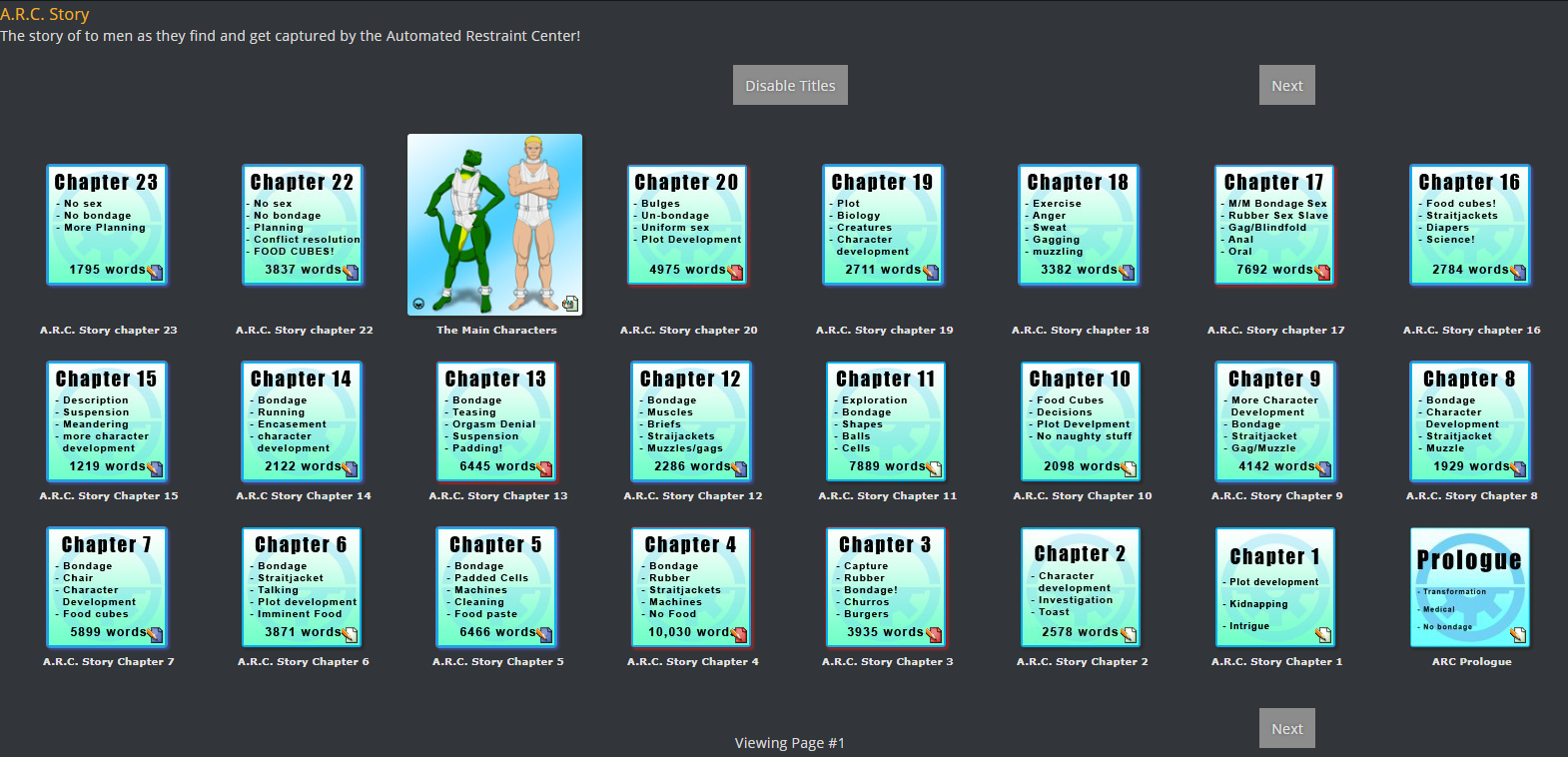Image resolution: width=1568 pixels, height=757 pixels.
Task: Open the Chapter 7 cover thumbnail
Action: [x=107, y=587]
